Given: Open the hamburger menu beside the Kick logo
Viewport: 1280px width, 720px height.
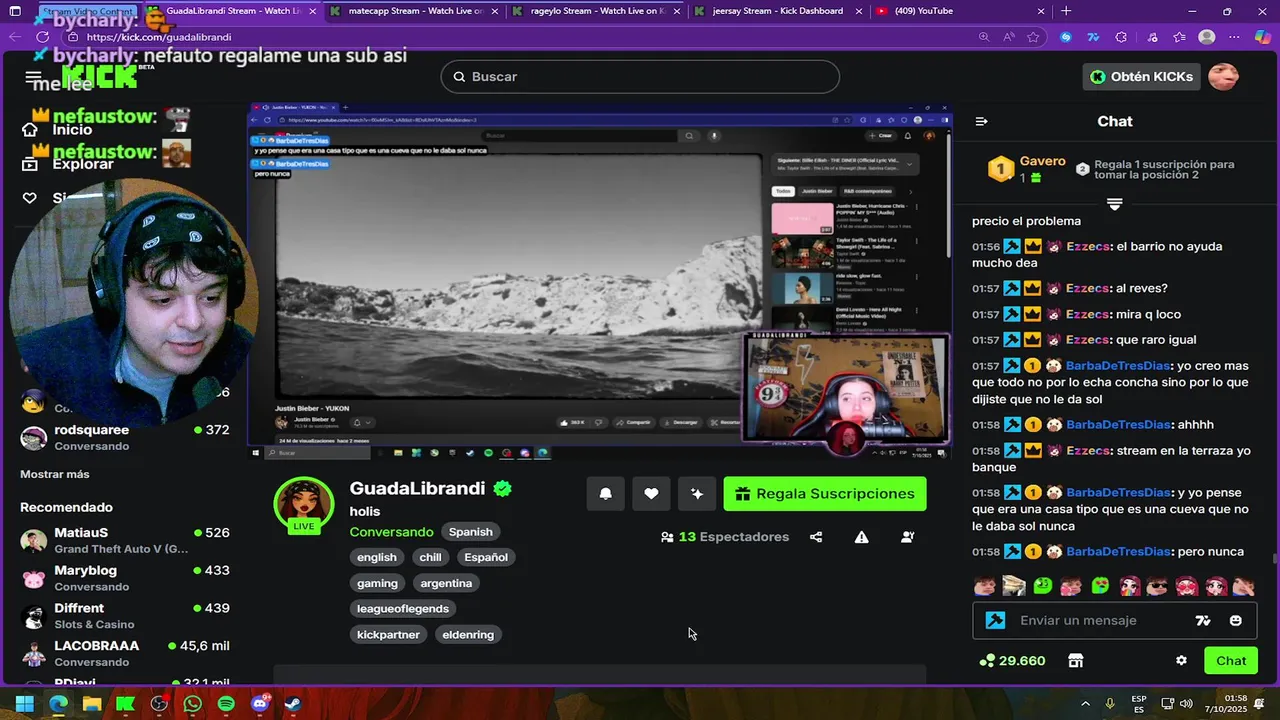Looking at the screenshot, I should coord(33,77).
